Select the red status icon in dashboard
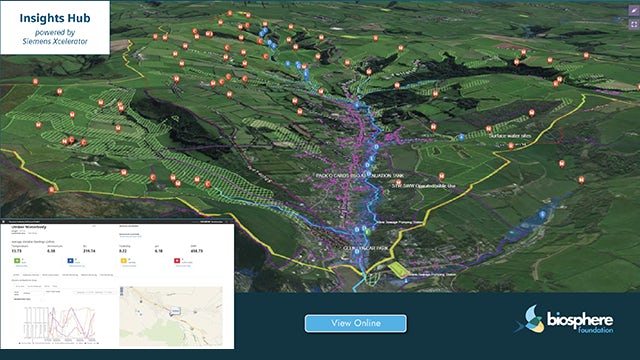This screenshot has height=360, width=640. point(177,260)
